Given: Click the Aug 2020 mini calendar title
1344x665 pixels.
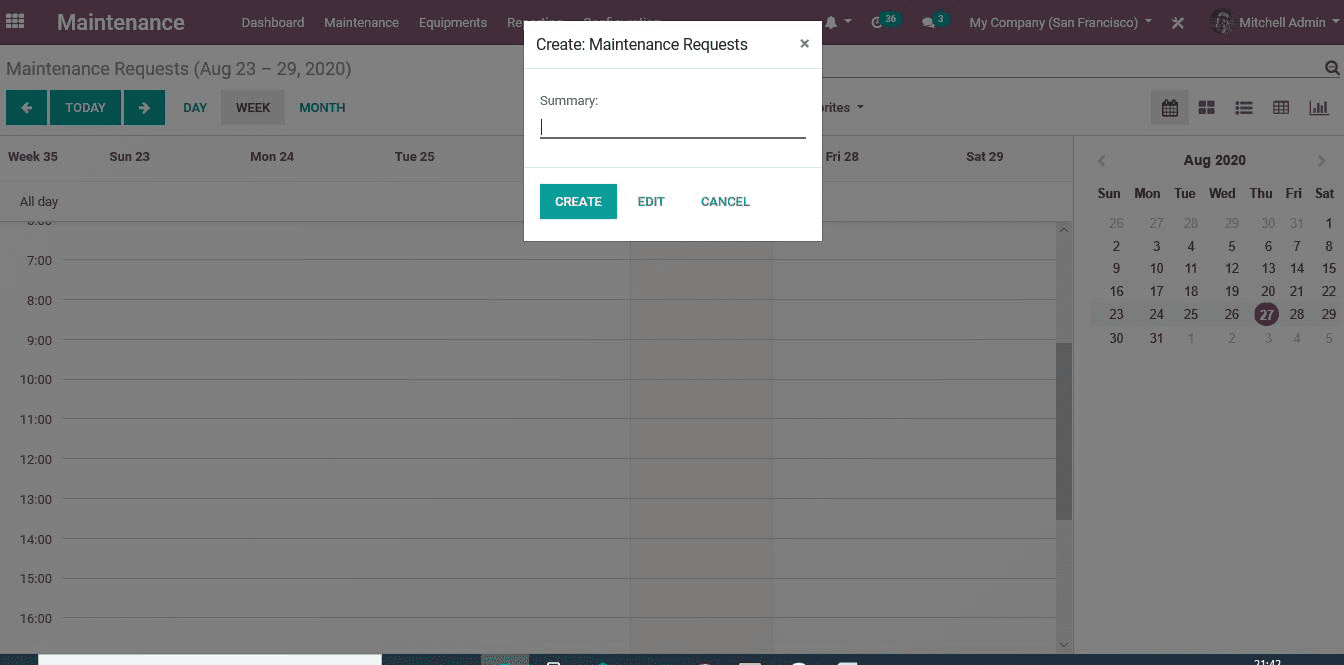Looking at the screenshot, I should click(1214, 160).
